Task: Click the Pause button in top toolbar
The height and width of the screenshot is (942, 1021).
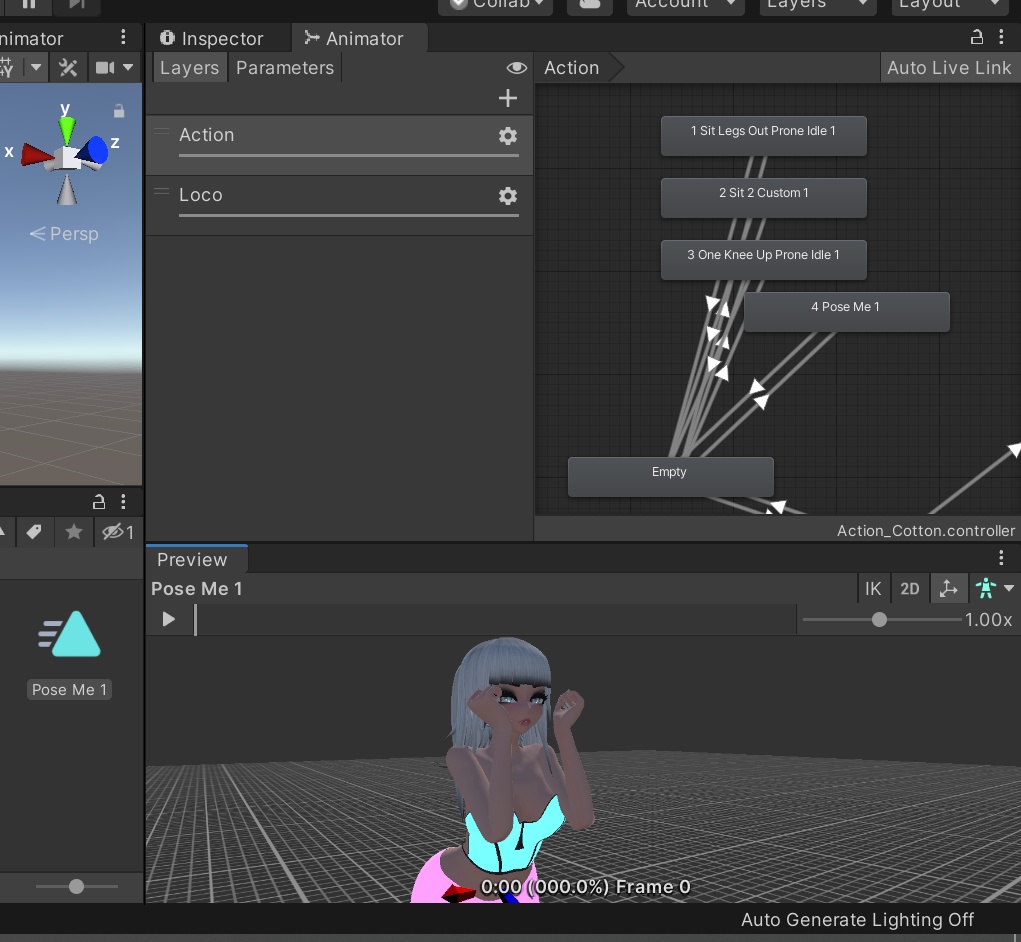Action: 29,4
